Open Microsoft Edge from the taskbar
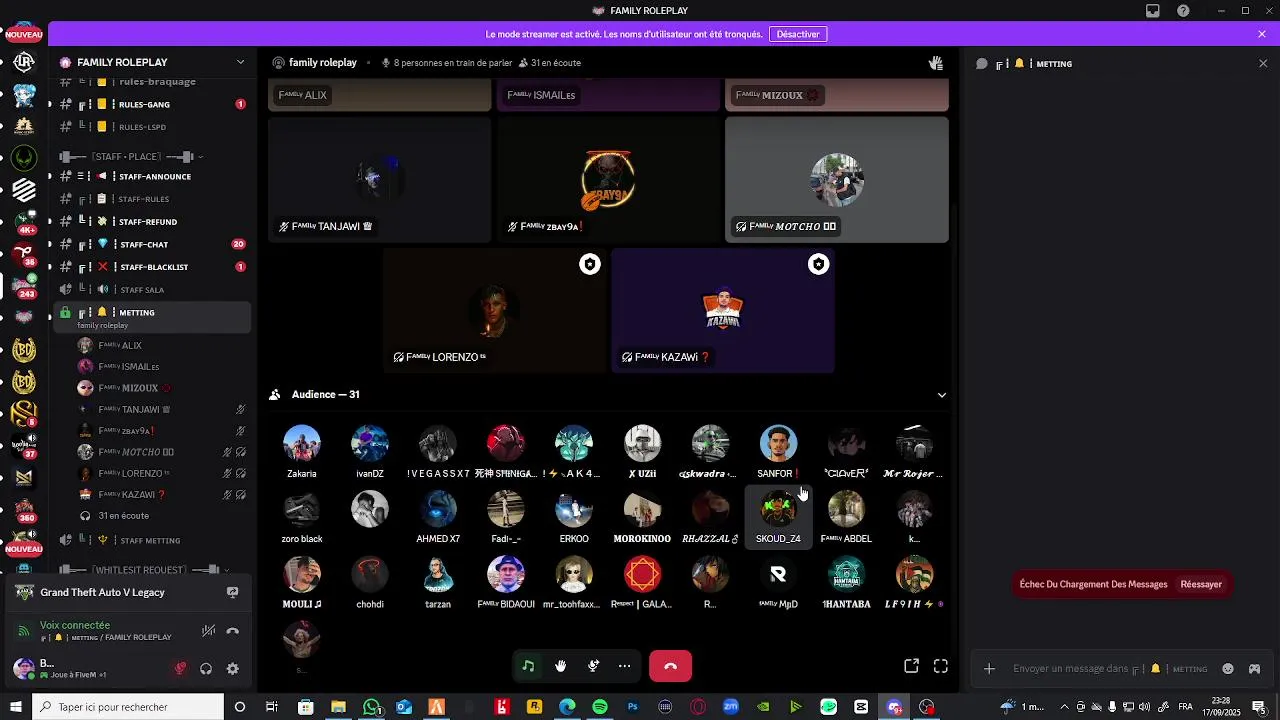Viewport: 1280px width, 720px height. coord(567,707)
